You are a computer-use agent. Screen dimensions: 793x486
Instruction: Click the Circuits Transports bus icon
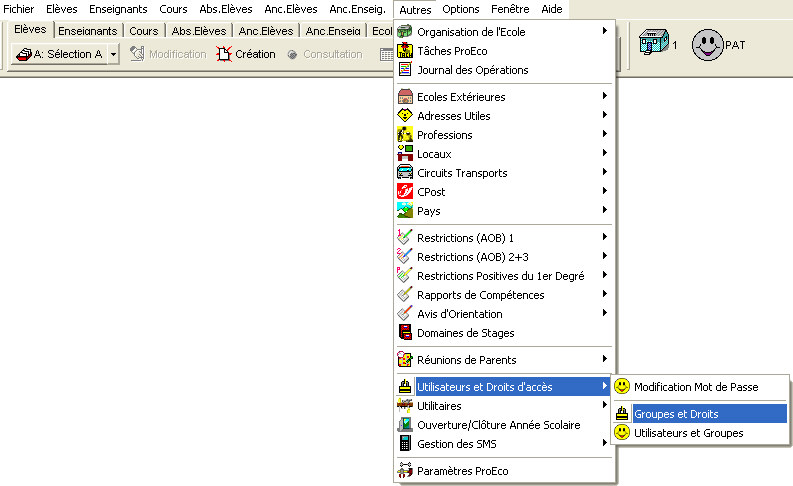[x=405, y=172]
